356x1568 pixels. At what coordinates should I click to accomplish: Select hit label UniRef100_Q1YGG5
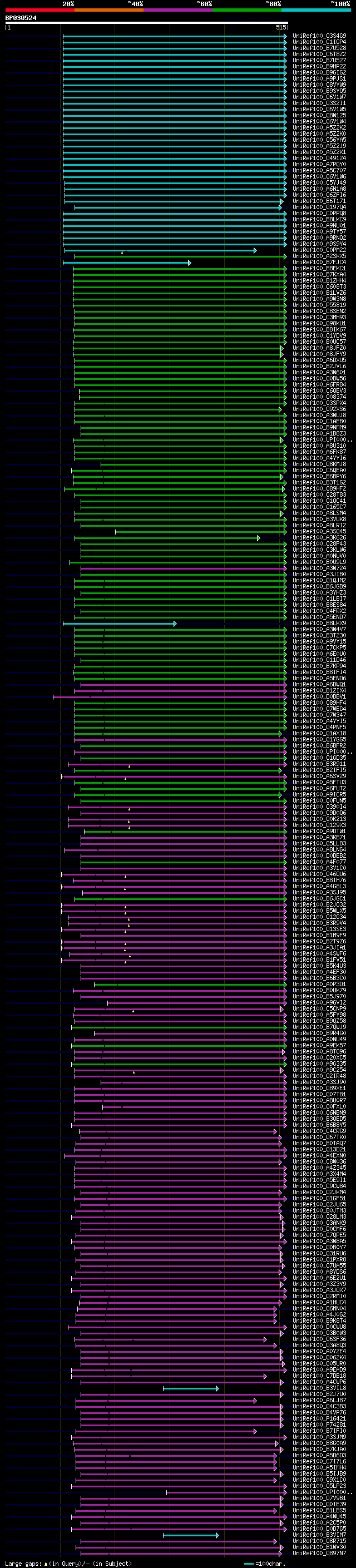point(319,740)
